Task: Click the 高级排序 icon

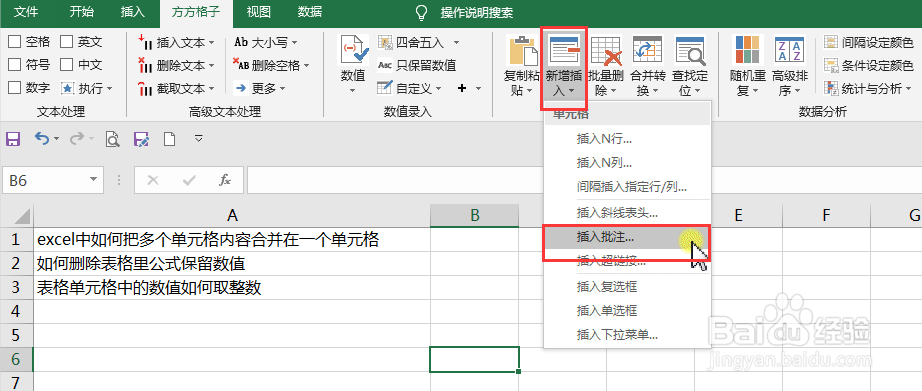Action: pos(790,50)
